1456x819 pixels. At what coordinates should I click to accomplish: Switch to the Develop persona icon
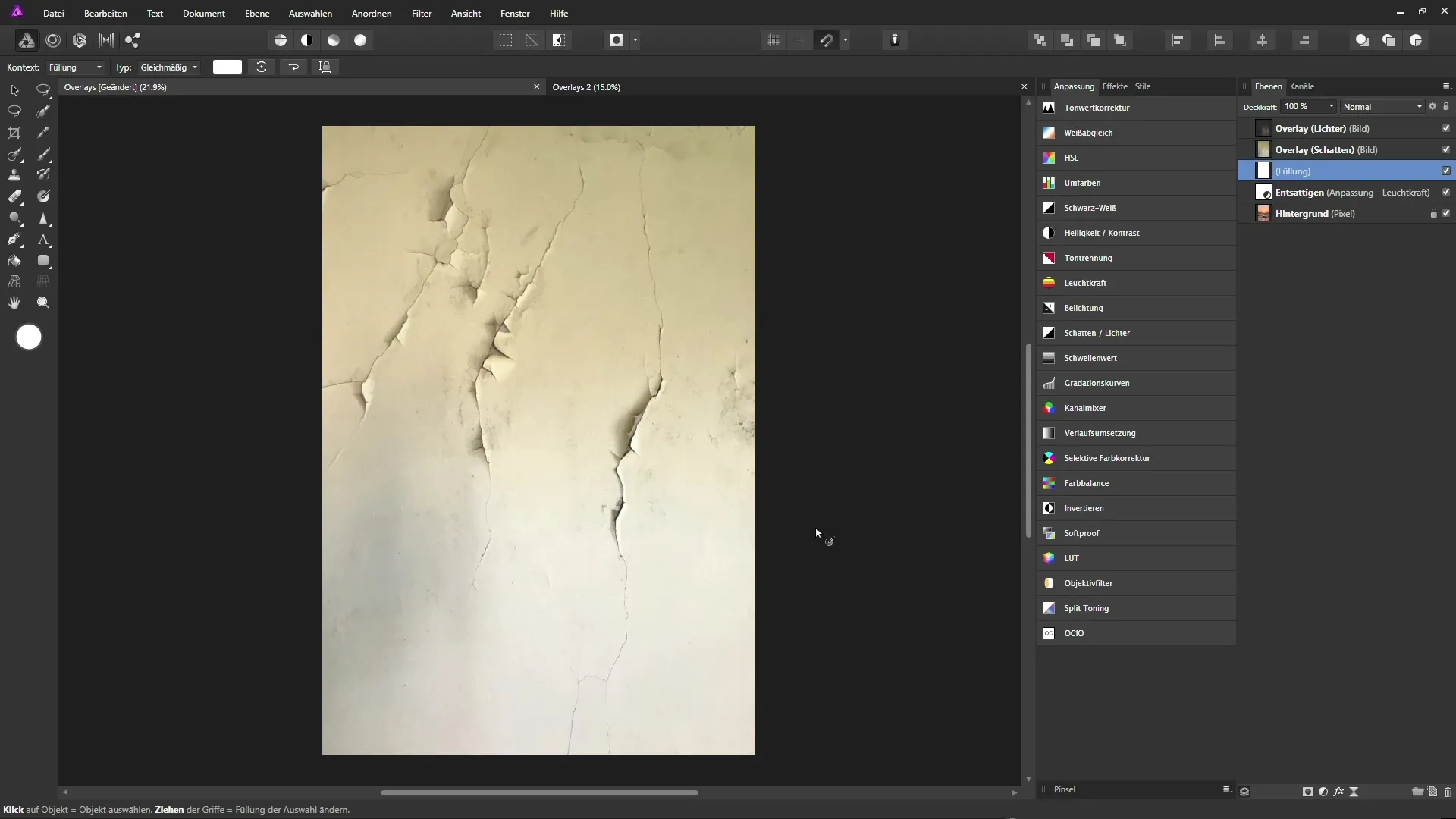click(80, 40)
